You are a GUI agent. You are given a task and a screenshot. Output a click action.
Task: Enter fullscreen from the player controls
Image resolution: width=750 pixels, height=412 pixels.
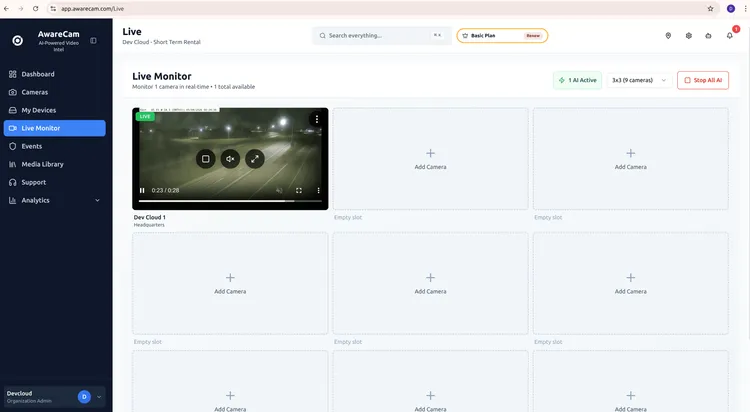299,190
